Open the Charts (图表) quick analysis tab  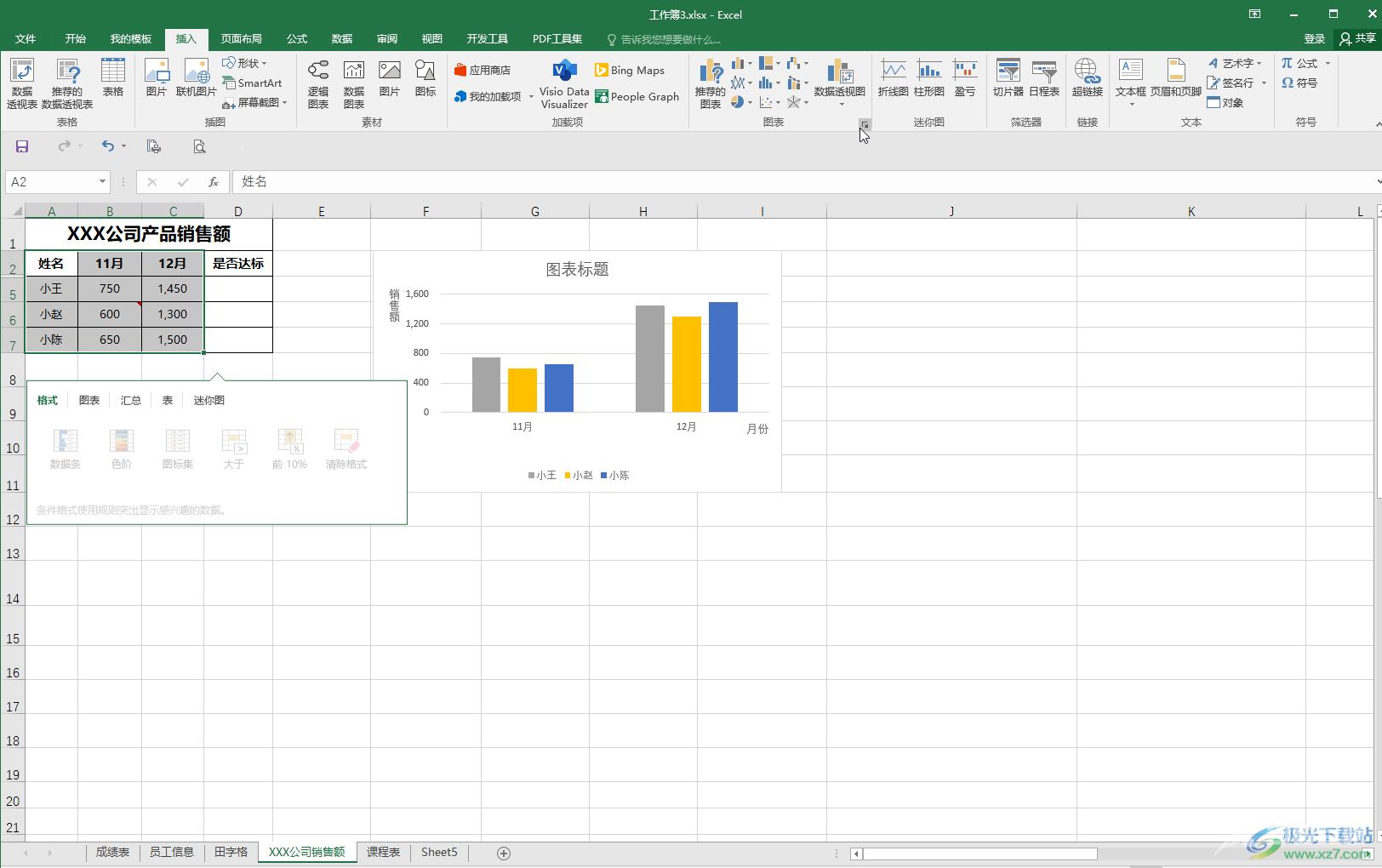89,400
